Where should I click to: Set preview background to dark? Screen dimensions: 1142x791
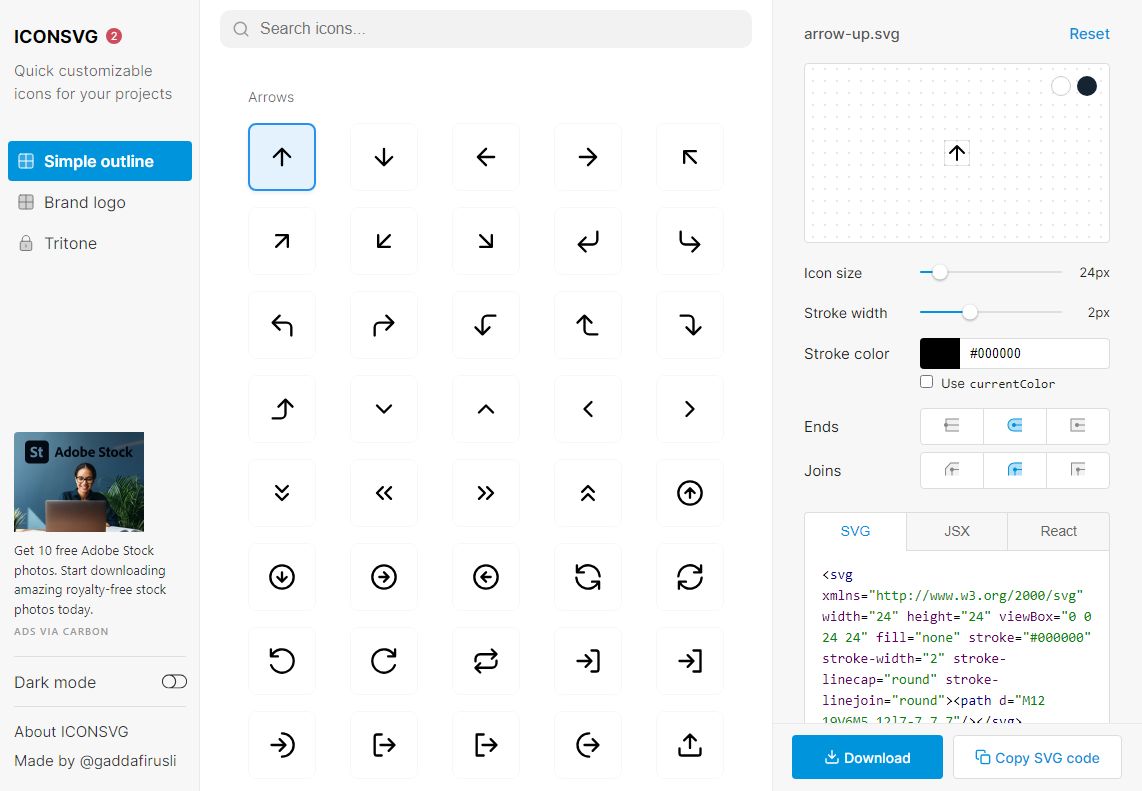tap(1087, 86)
